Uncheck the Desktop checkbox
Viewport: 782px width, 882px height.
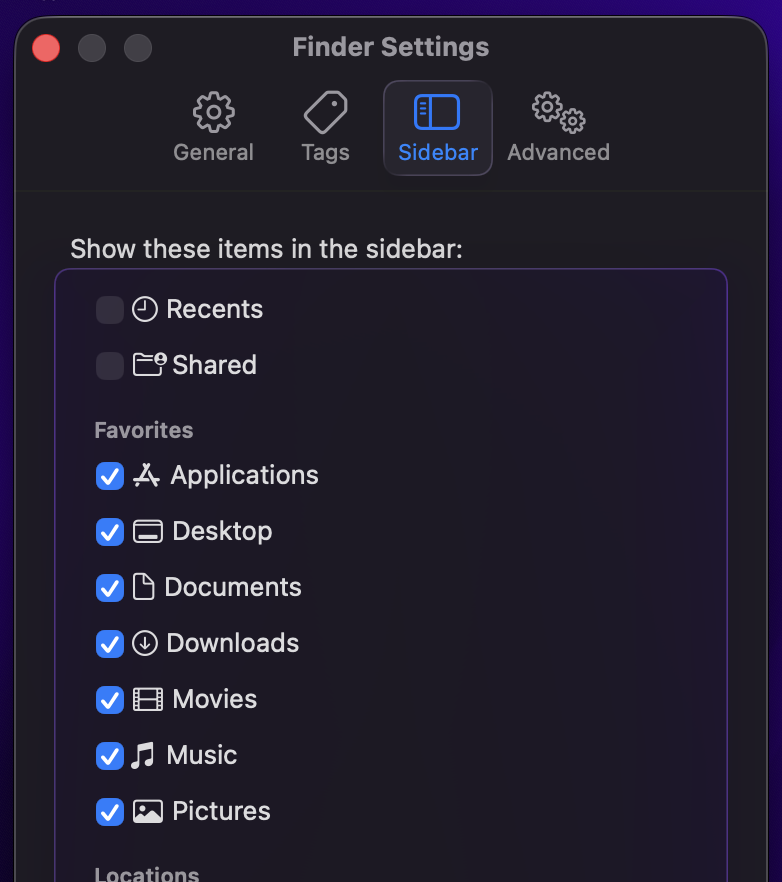[x=110, y=532]
